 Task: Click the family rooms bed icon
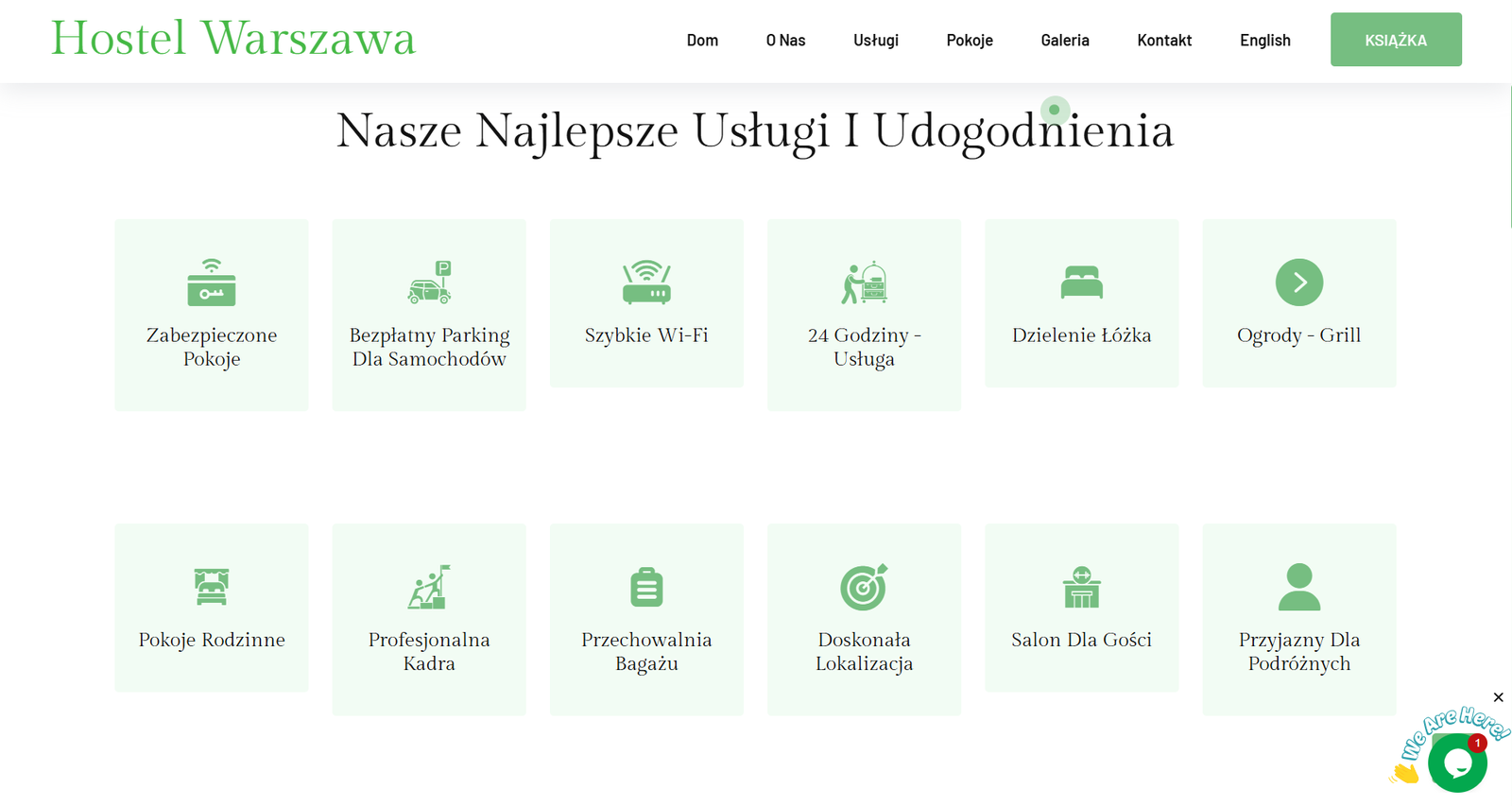(x=212, y=587)
